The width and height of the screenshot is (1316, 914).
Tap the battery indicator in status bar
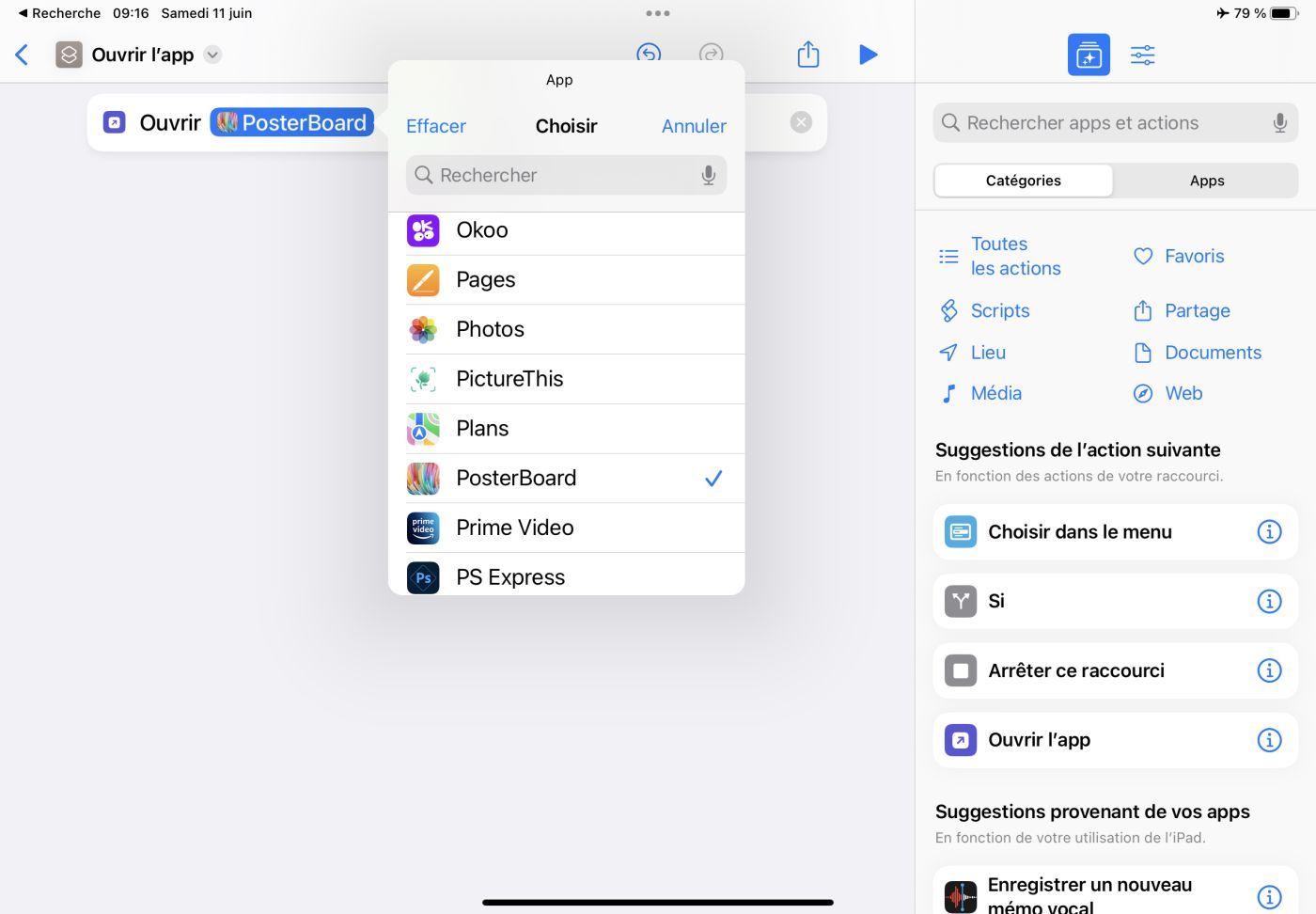click(x=1284, y=13)
